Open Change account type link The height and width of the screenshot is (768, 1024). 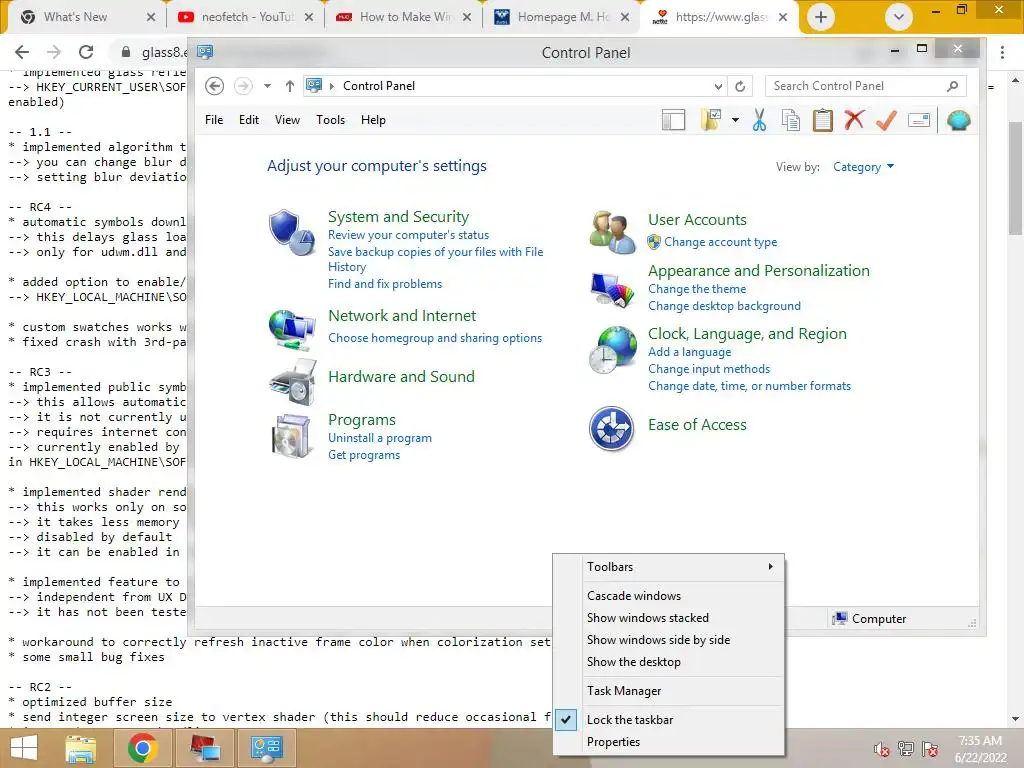click(720, 242)
